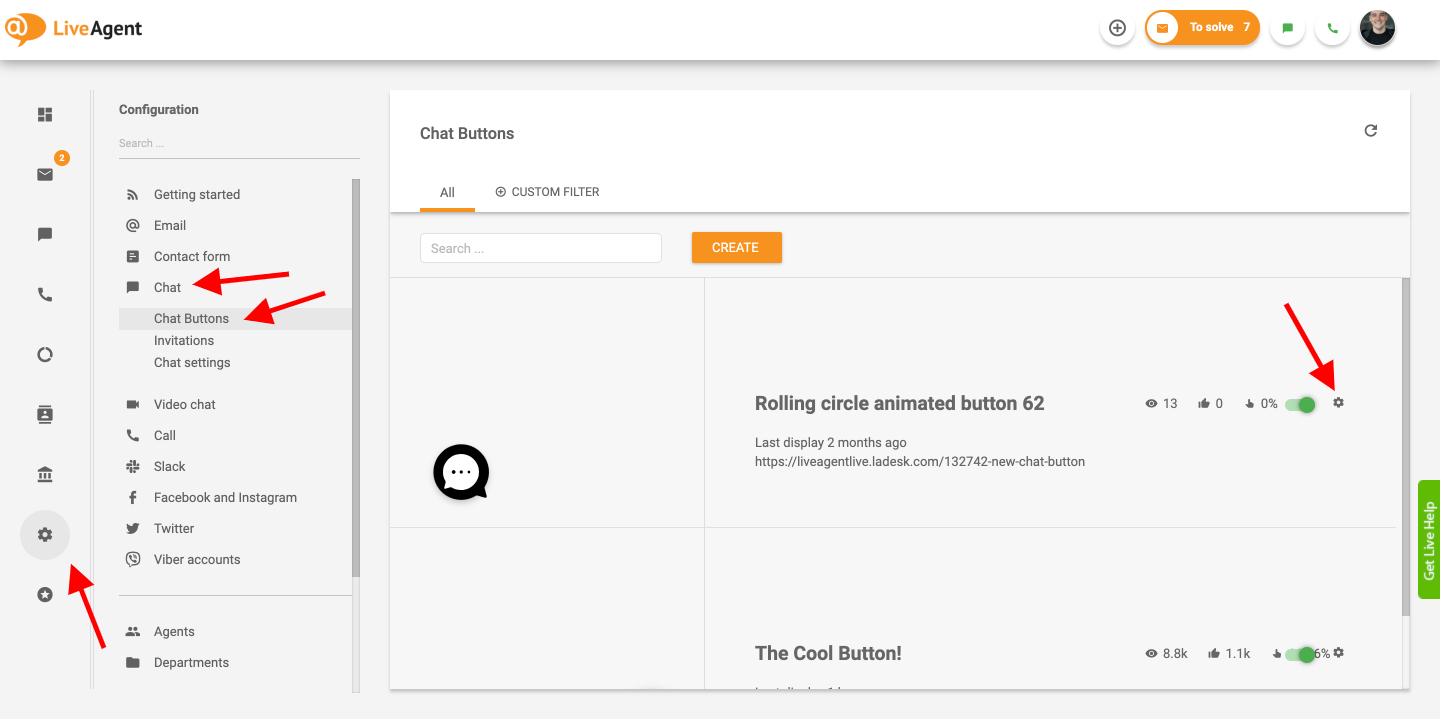Screen dimensions: 1440x719
Task: Add a CUSTOM FILTER tab
Action: point(547,192)
